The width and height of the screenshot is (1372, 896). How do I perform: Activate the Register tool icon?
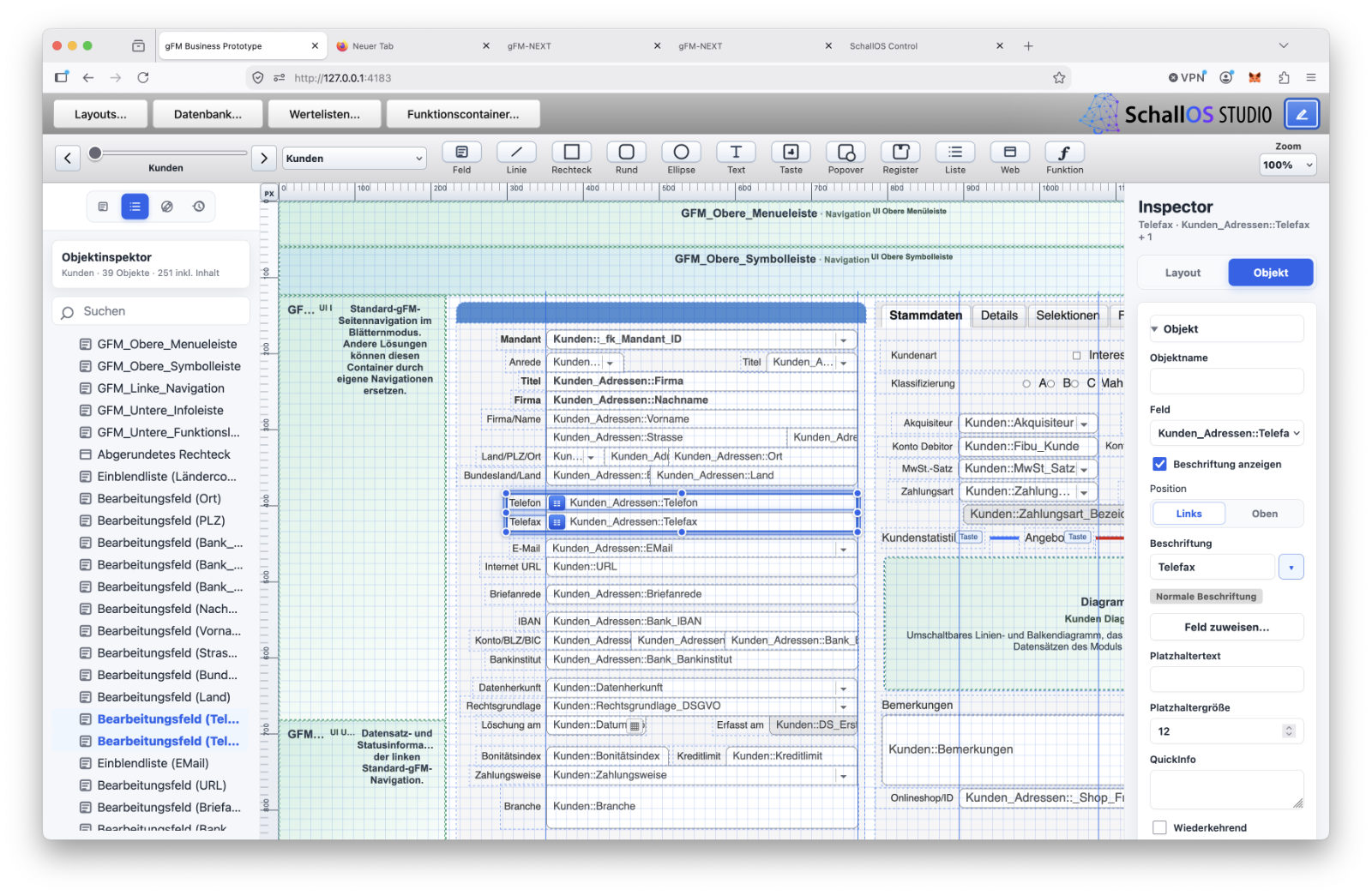(900, 152)
